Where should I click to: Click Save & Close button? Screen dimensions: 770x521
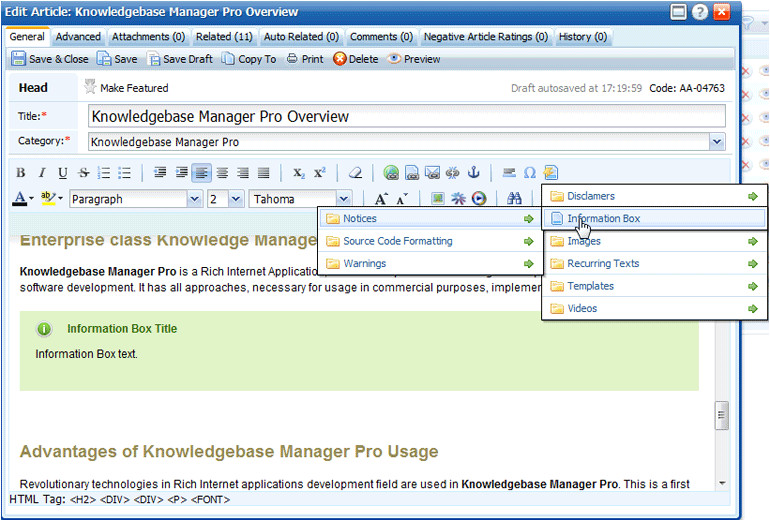(50, 59)
